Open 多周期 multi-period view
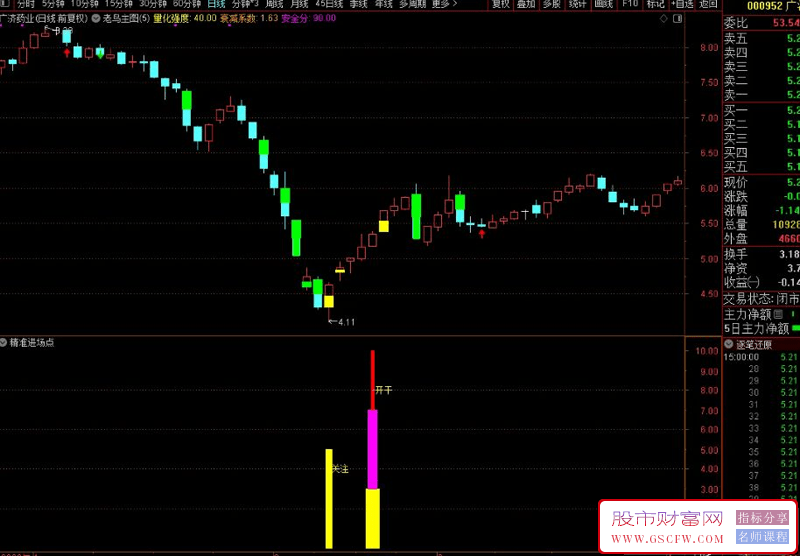The height and width of the screenshot is (556, 800). 412,4
